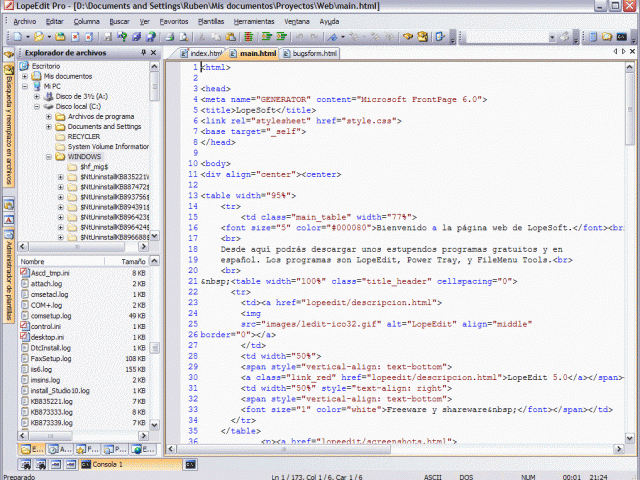Click the red A icon on left sidebar
The image size is (640, 480).
(x=9, y=220)
